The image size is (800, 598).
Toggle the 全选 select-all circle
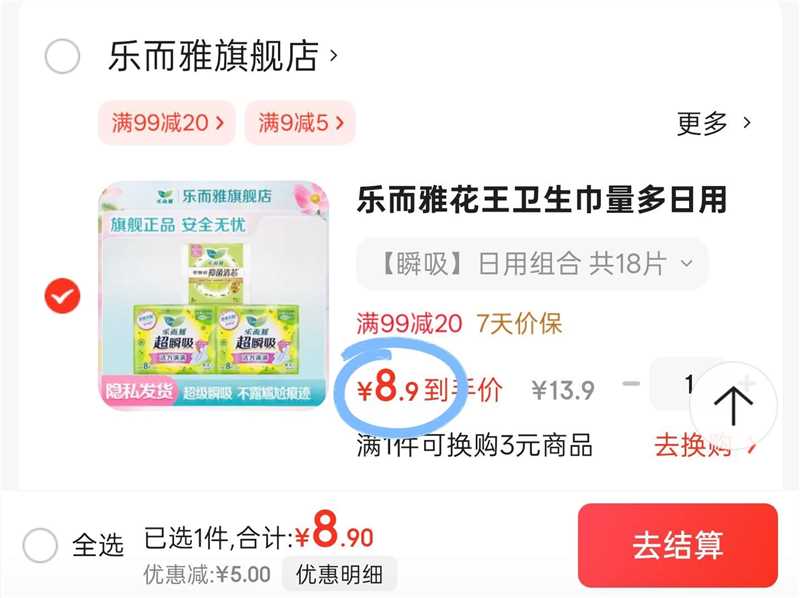[x=40, y=545]
